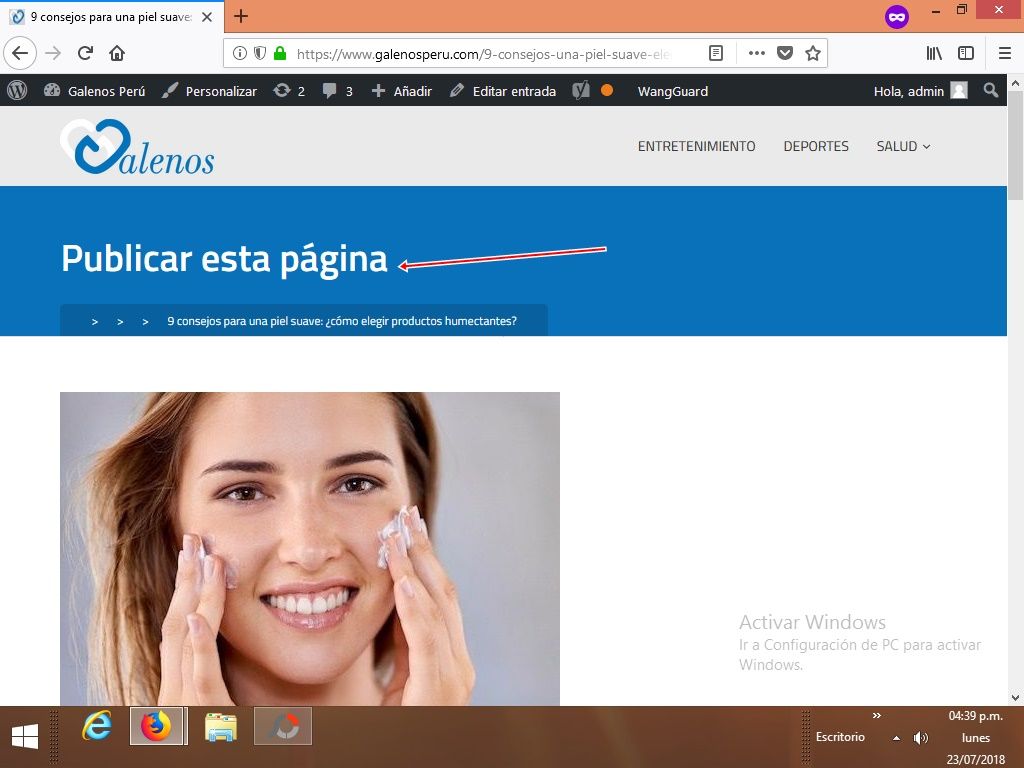The width and height of the screenshot is (1024, 768).
Task: Select the '9 consejos para una piel suave' tab
Action: click(111, 17)
